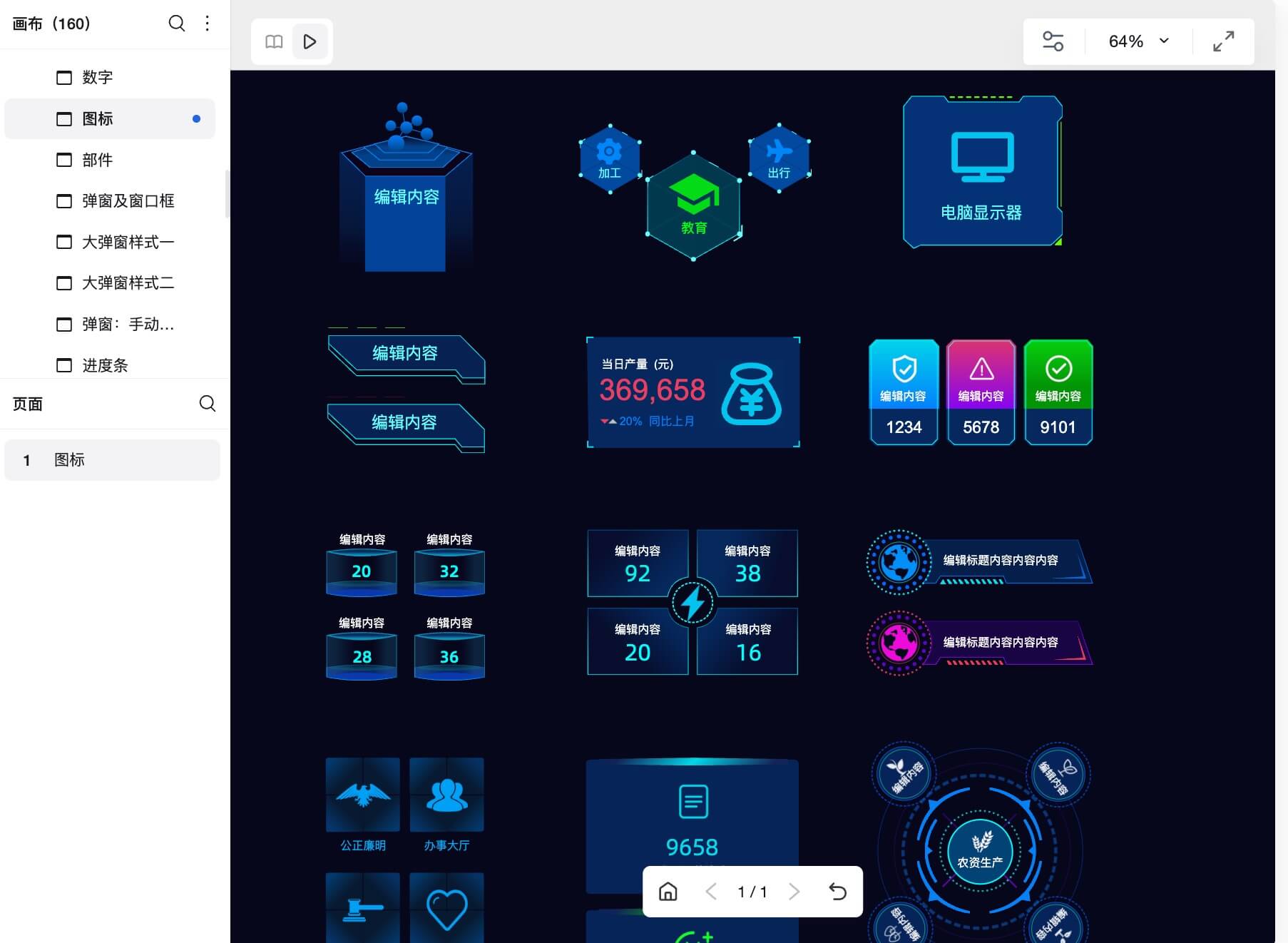Open the 弹窗及窗口框 canvas item
The width and height of the screenshot is (1288, 943).
(x=128, y=201)
